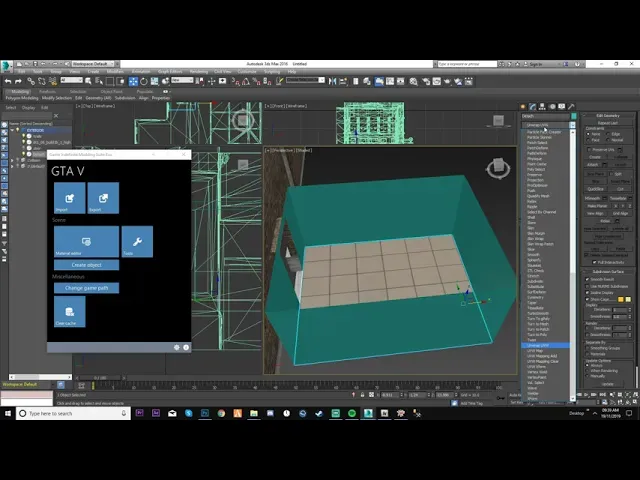Click the Clear cache tile

click(70, 311)
